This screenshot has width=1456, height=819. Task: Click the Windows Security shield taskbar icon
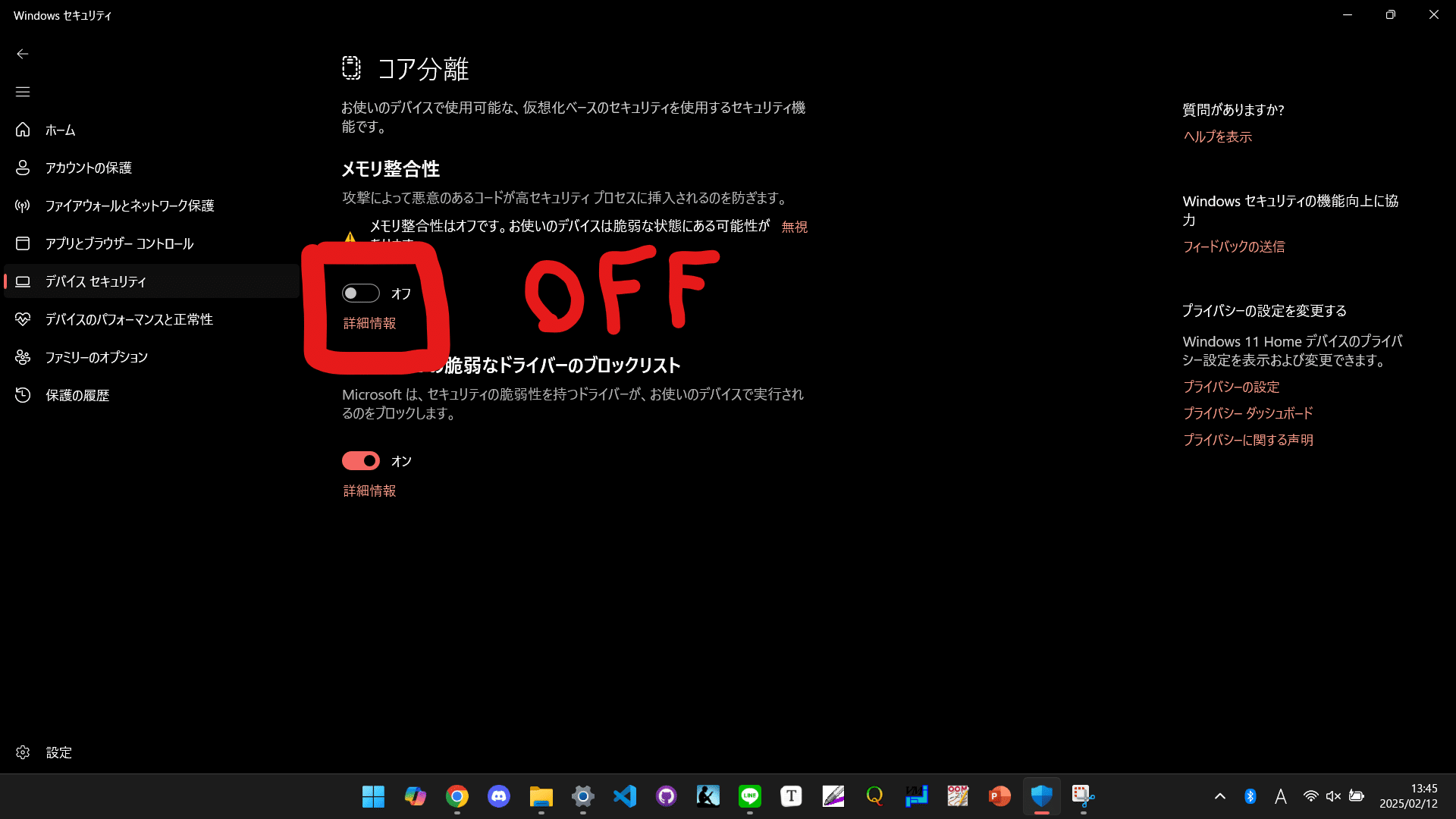coord(1042,796)
